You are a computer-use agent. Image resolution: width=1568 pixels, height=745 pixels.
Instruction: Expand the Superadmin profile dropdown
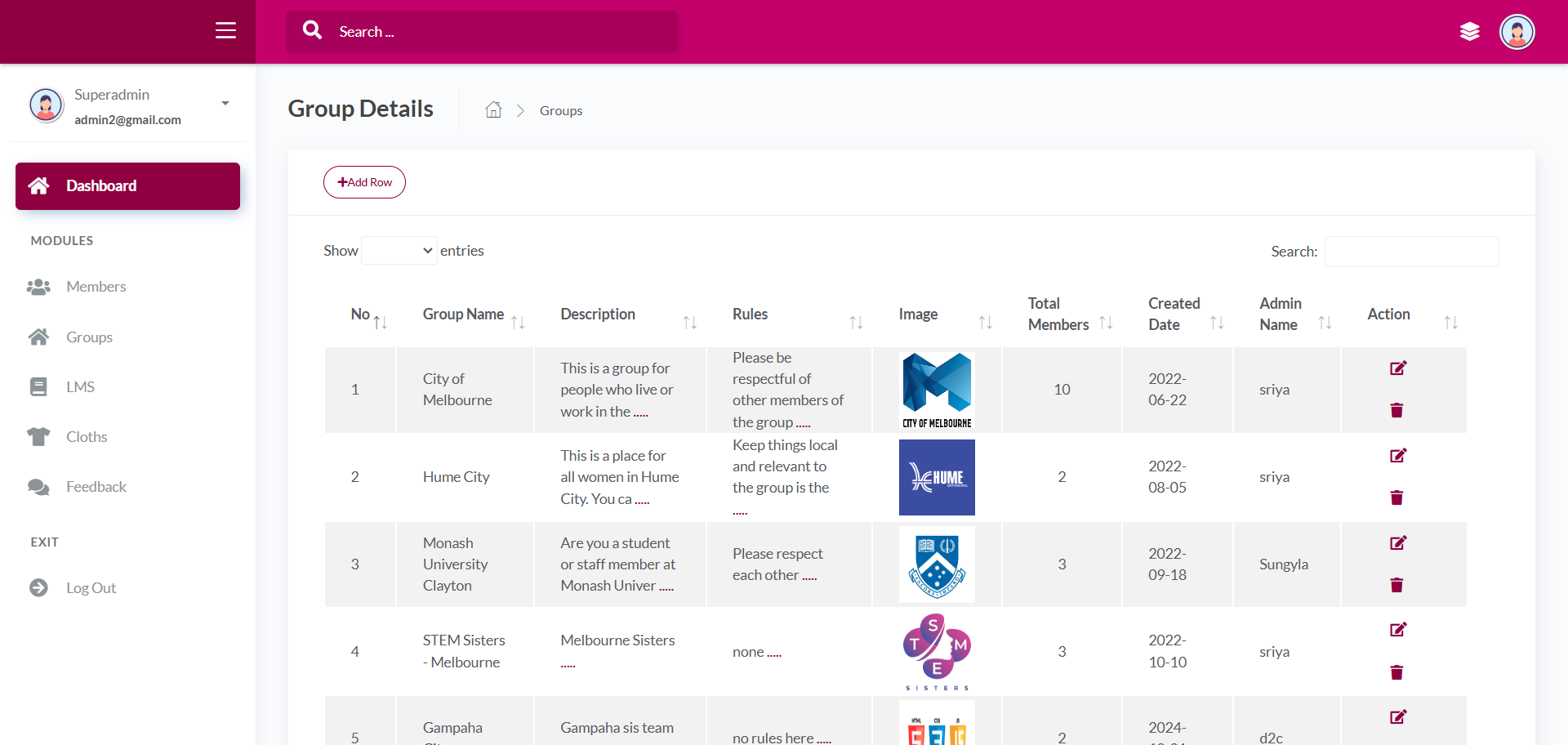(x=225, y=104)
